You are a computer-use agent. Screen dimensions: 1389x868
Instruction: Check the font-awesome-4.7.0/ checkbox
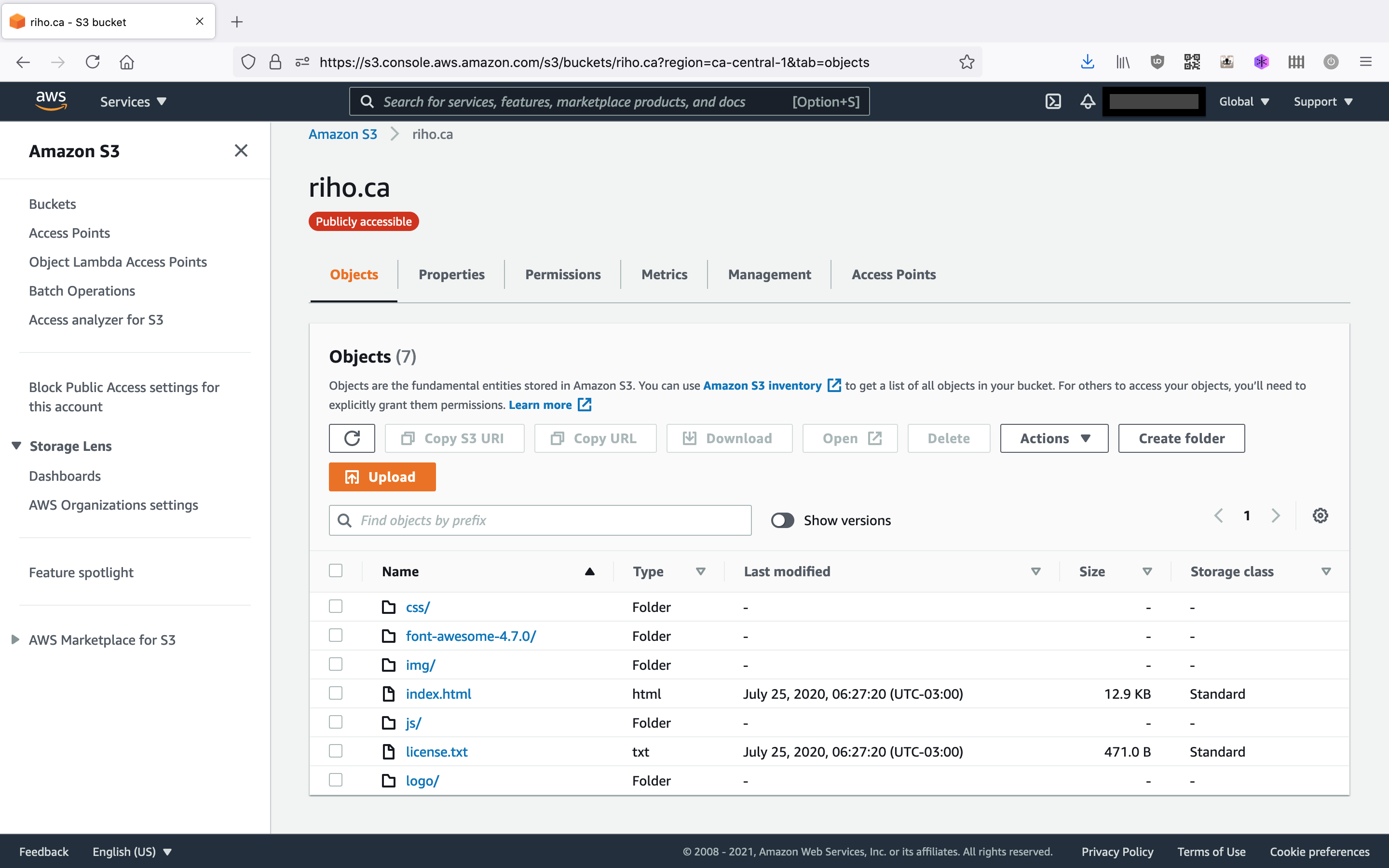pyautogui.click(x=336, y=635)
